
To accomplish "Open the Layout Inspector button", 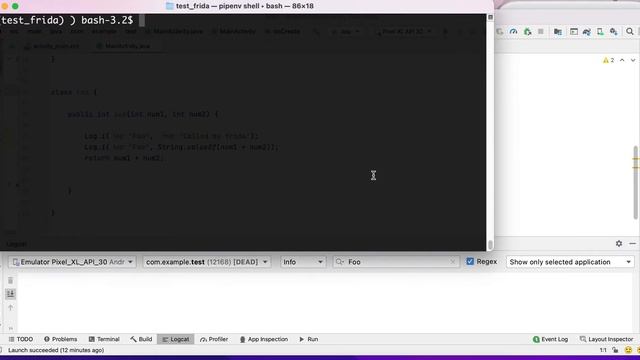I will coord(607,339).
